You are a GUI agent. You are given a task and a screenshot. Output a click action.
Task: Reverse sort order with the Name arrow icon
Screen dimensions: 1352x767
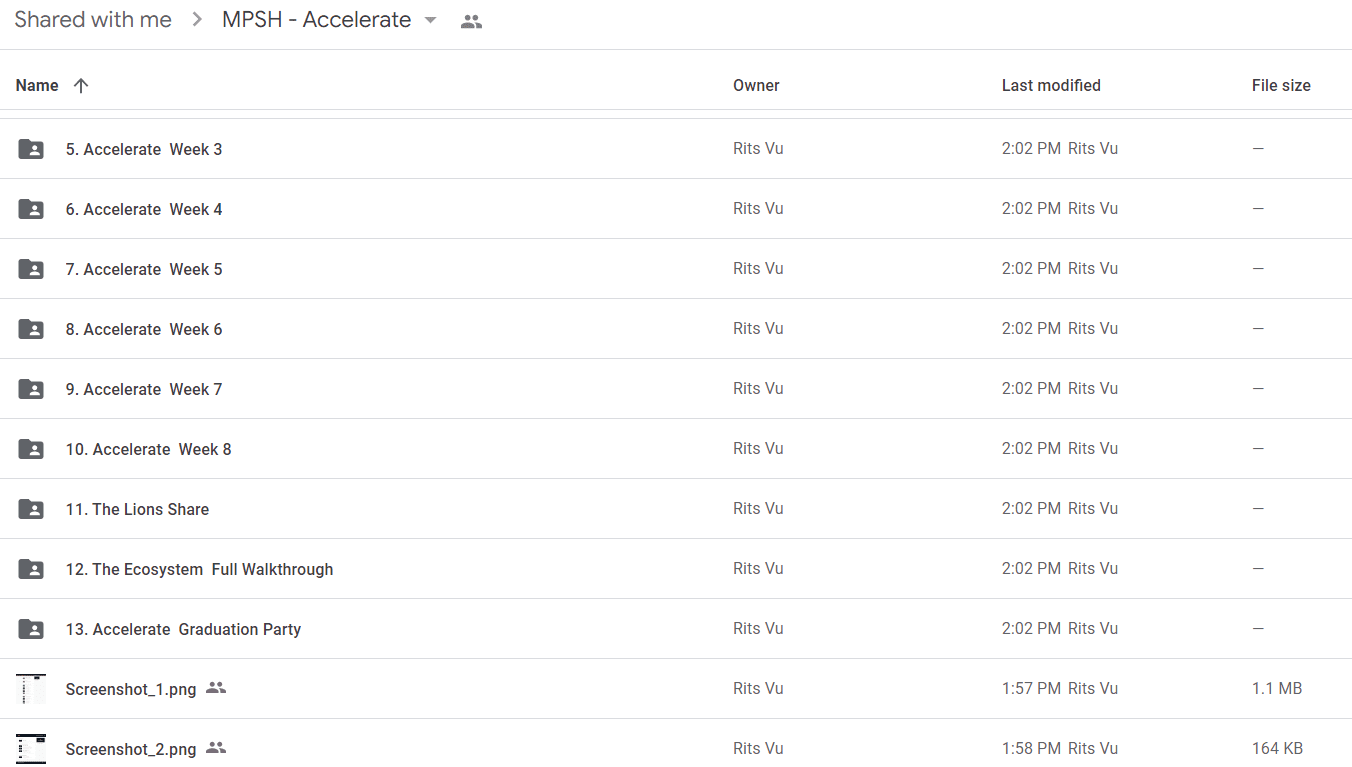click(x=81, y=86)
